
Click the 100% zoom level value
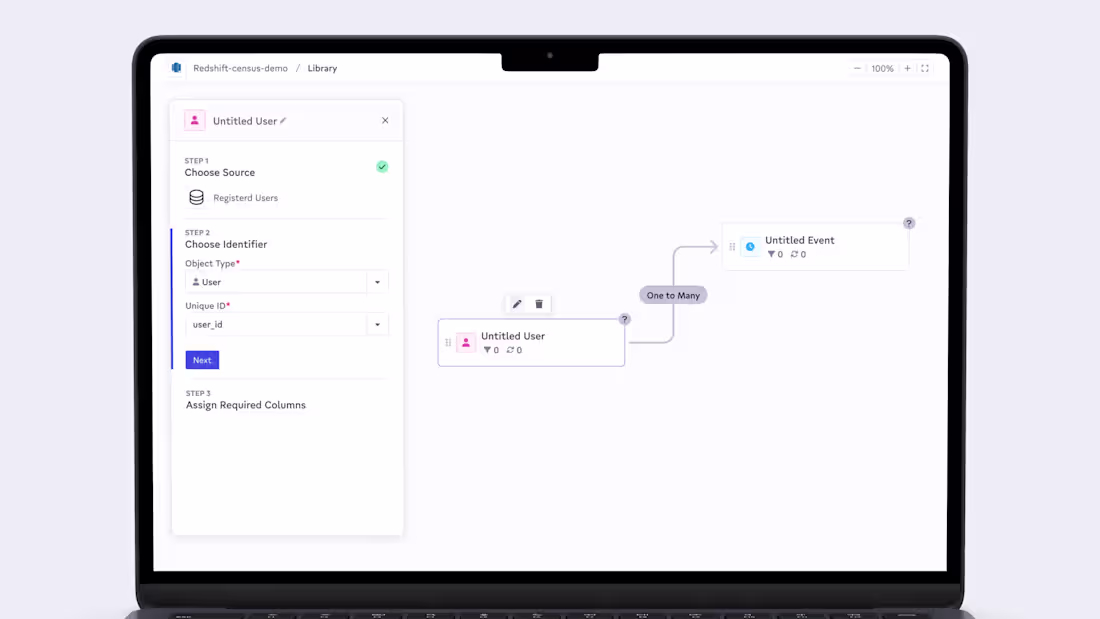[x=882, y=69]
